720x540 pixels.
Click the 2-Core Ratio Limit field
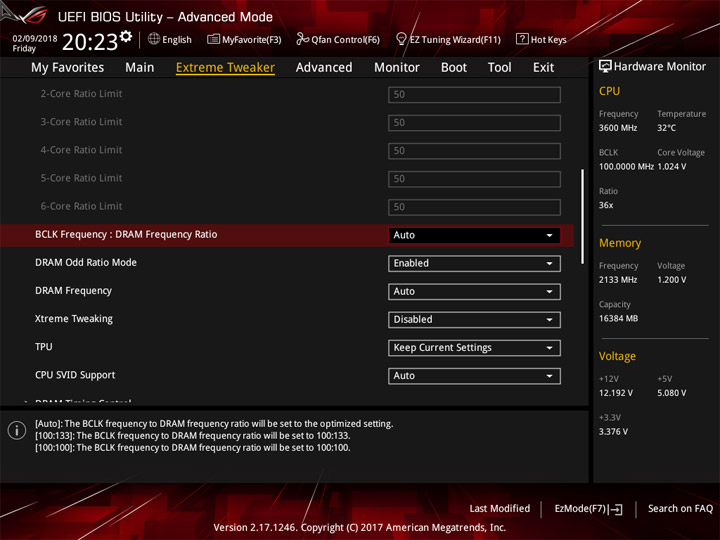point(474,95)
